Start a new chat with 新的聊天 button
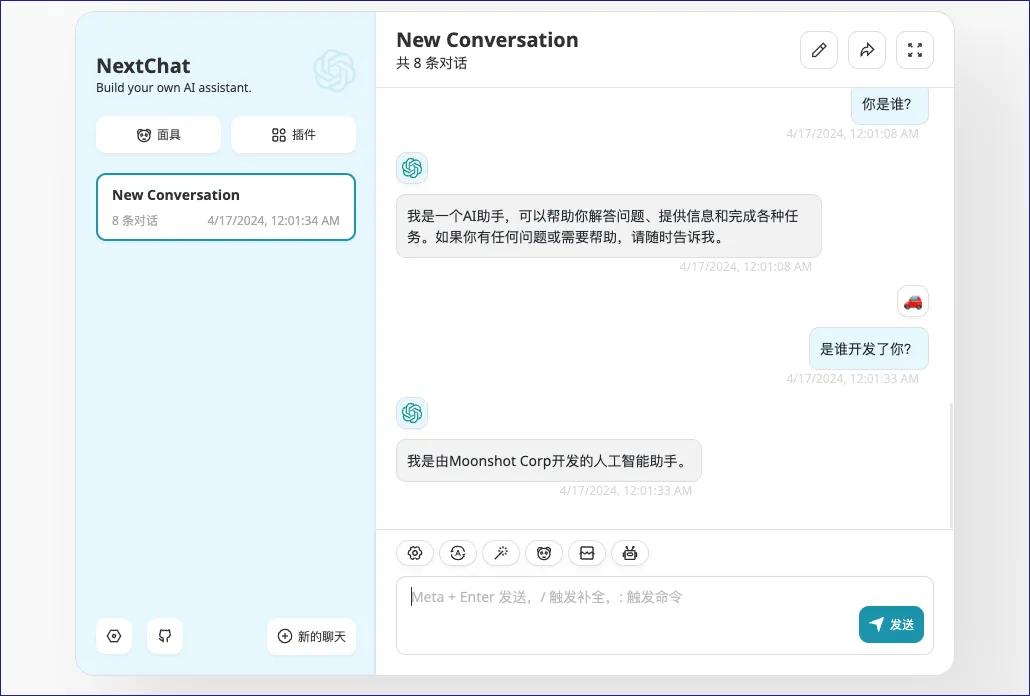Screen dimensions: 1030x696 [311, 636]
